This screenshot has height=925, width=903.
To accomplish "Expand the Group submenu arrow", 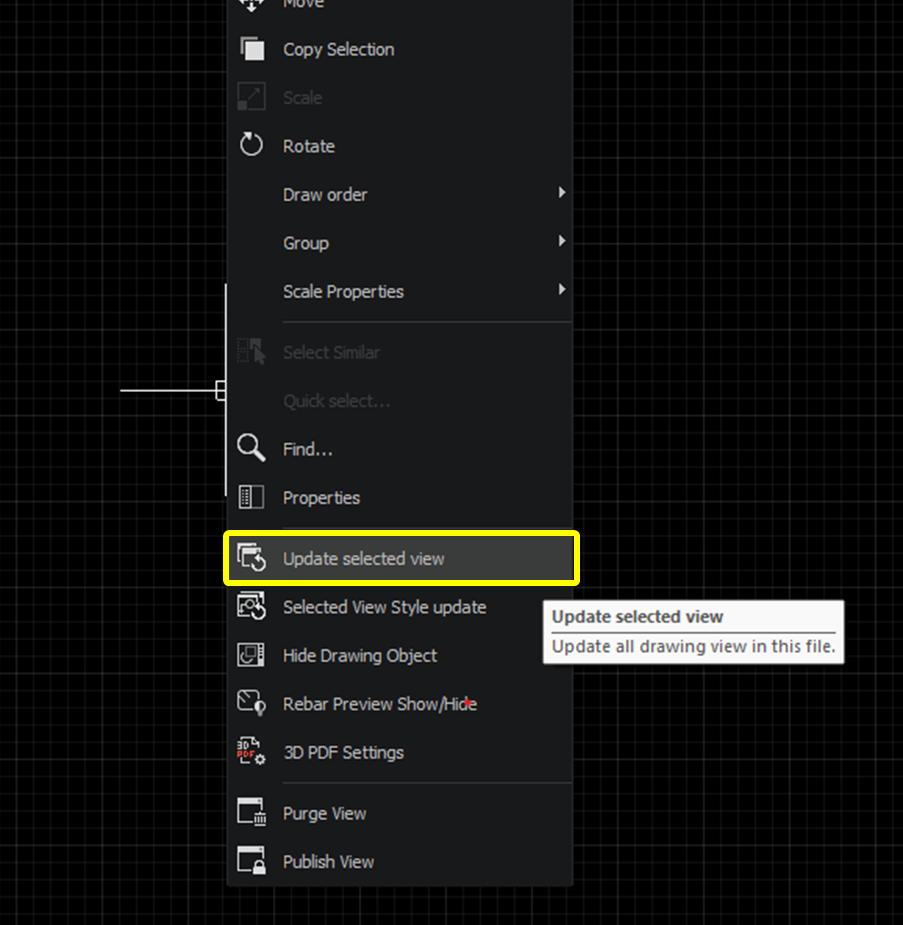I will tap(562, 242).
